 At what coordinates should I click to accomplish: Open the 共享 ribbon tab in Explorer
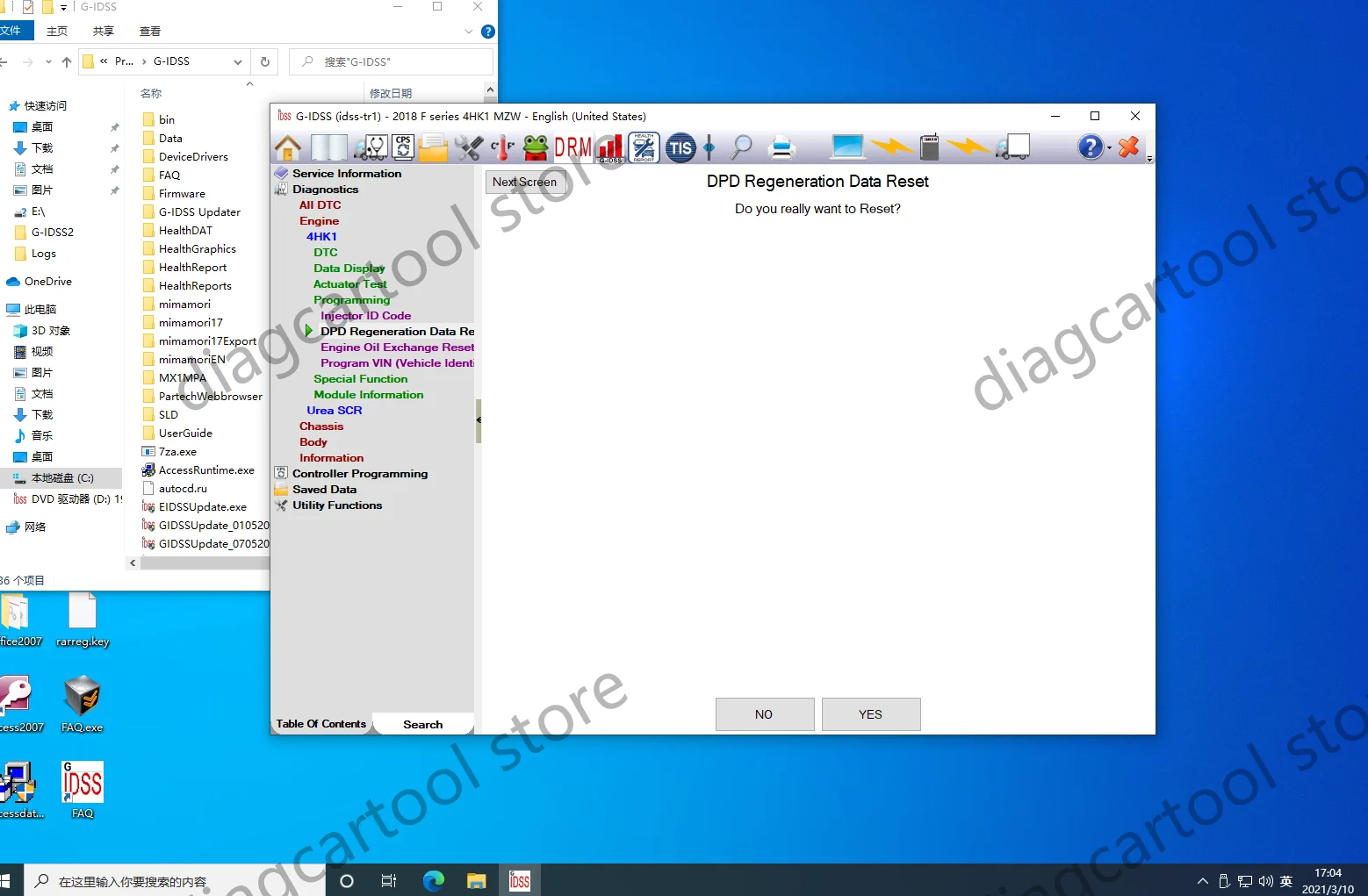click(x=104, y=31)
